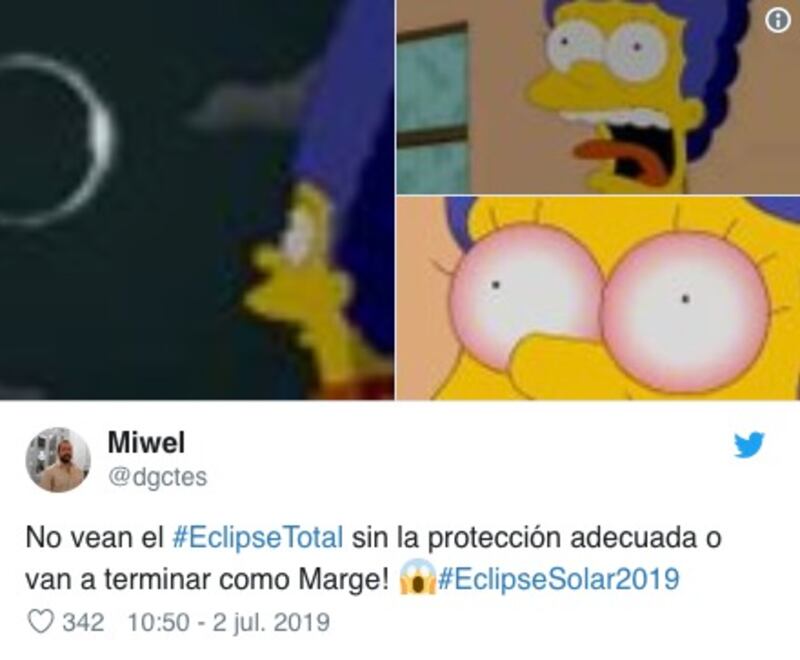Viewport: 800px width, 660px height.
Task: Open the screaming Marge image
Action: pos(598,97)
